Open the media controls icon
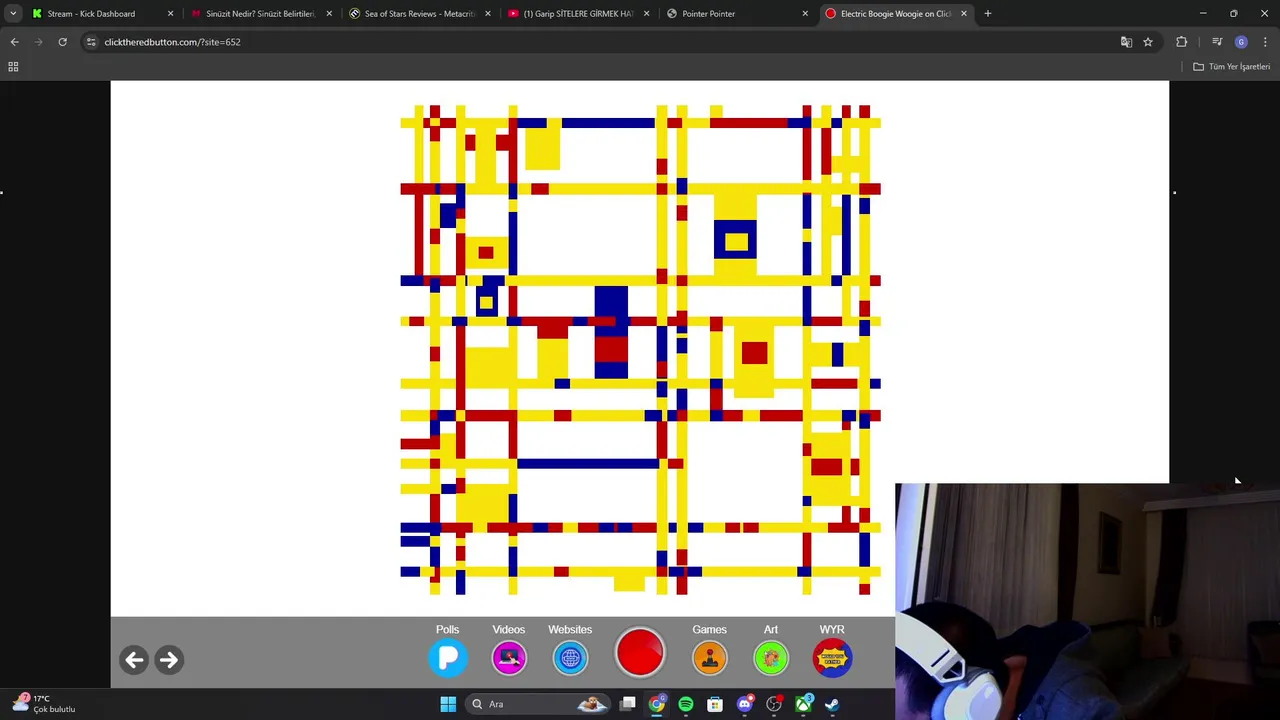Viewport: 1280px width, 720px height. [x=1217, y=42]
